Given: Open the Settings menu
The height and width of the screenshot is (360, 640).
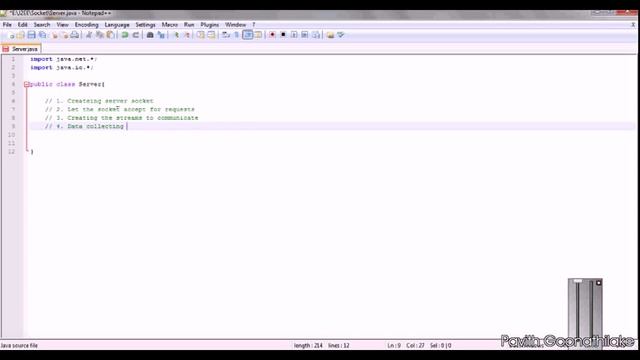Looking at the screenshot, I should pos(145,25).
